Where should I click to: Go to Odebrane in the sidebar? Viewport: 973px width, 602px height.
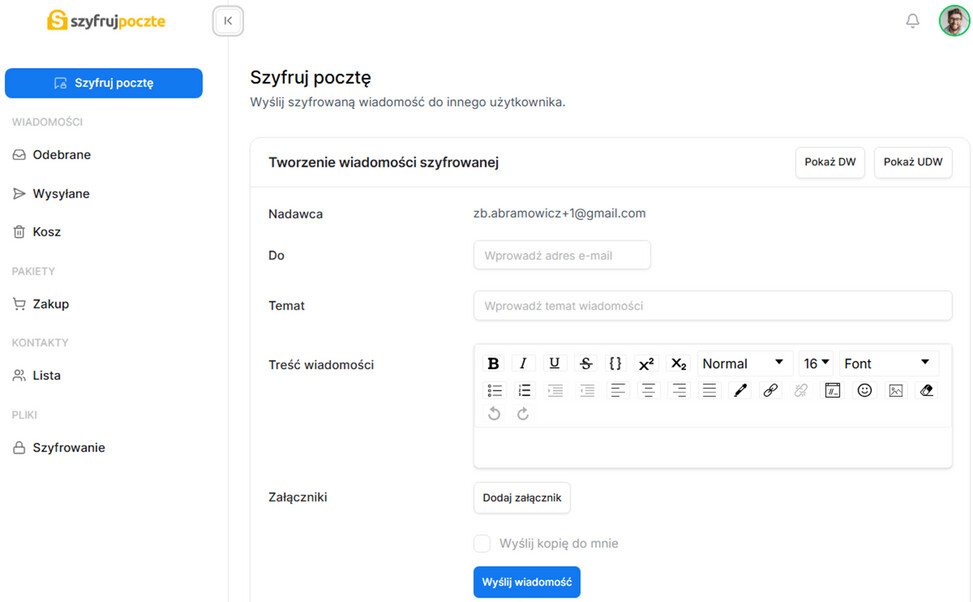(x=61, y=155)
